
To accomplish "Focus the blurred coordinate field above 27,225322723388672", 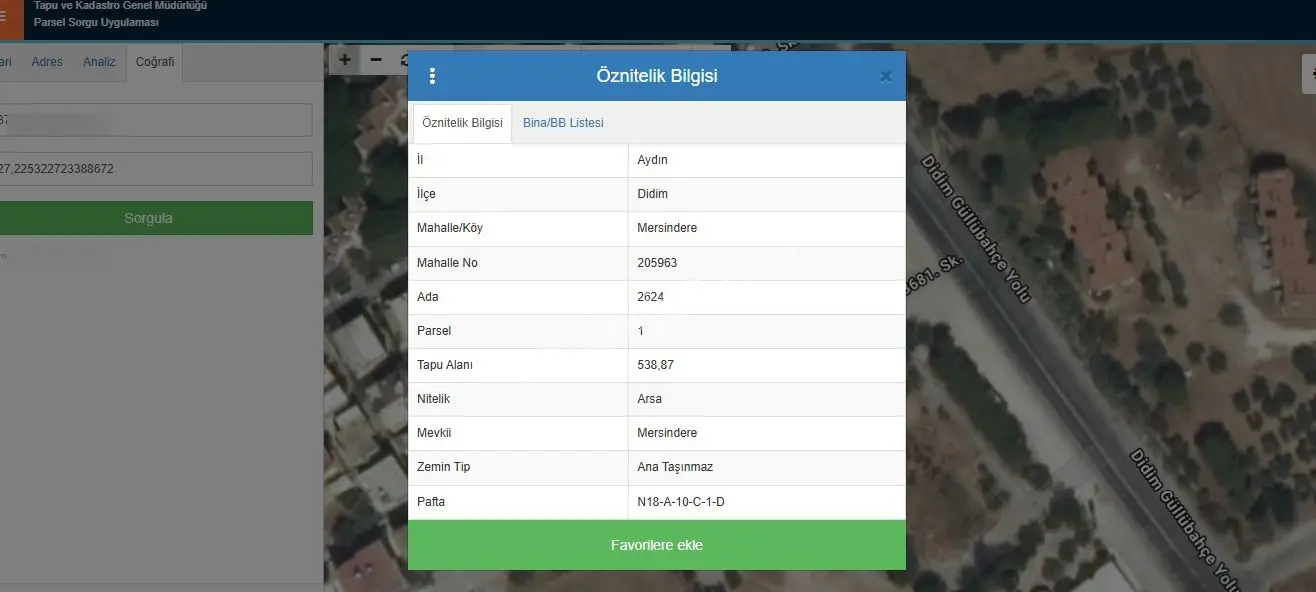I will tap(155, 120).
